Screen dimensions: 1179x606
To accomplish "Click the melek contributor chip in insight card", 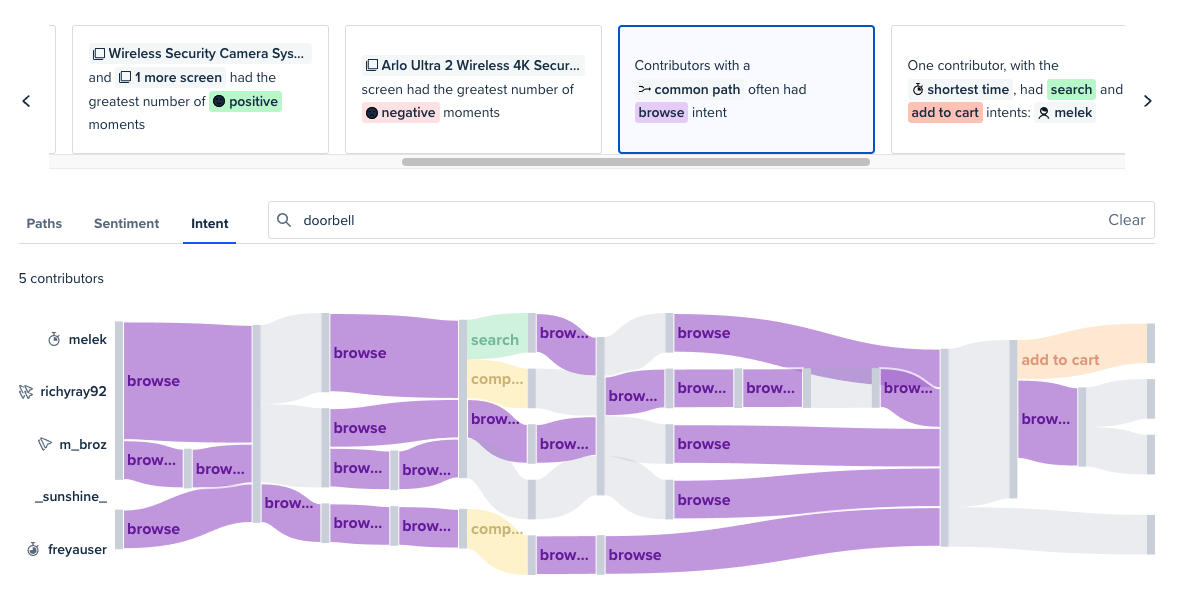I will [1065, 113].
